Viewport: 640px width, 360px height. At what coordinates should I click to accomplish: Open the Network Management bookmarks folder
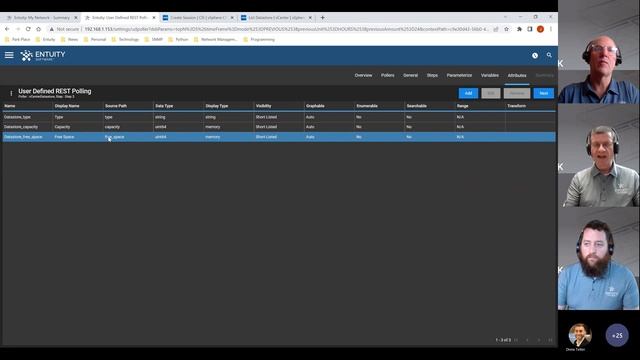pos(216,40)
